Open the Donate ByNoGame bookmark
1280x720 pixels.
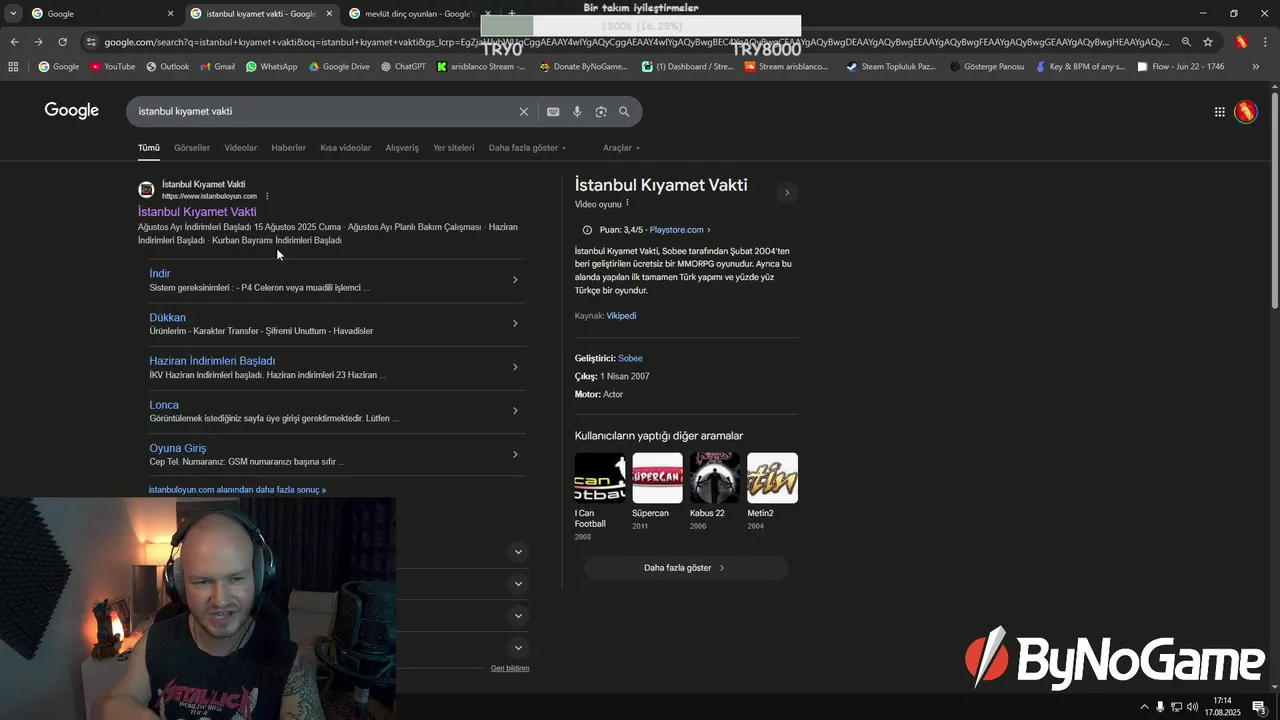pos(583,67)
